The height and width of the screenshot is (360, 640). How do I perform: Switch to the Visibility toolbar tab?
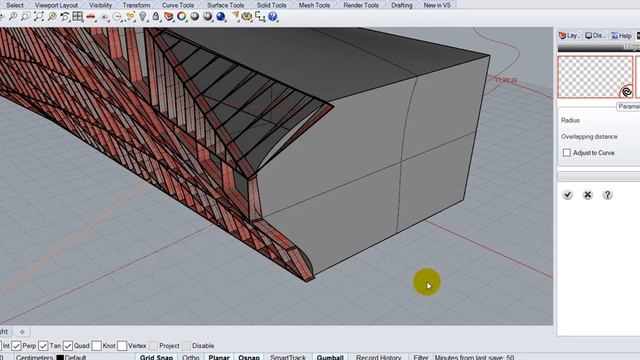tap(100, 5)
